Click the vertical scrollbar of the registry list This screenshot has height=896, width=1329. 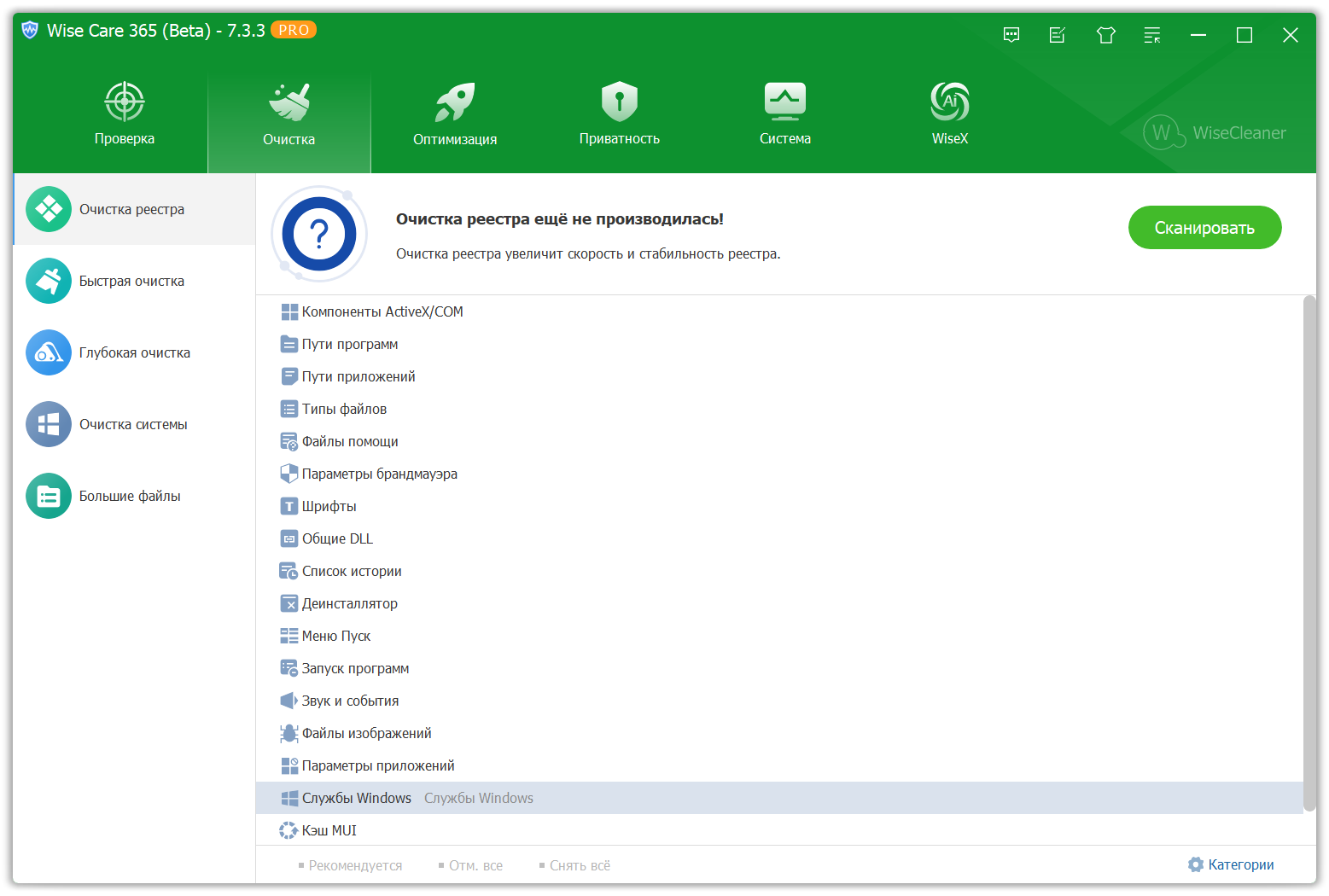point(1309,553)
